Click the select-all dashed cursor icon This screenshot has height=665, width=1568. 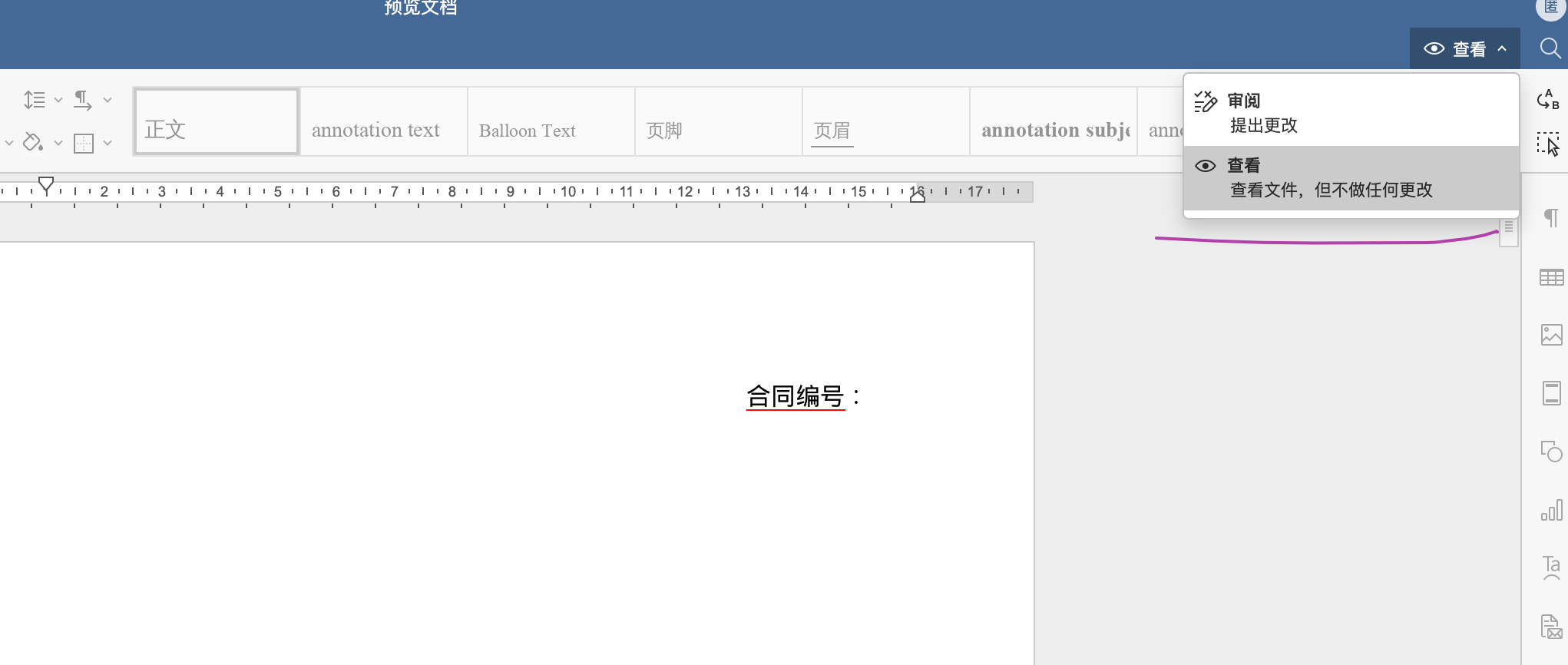pyautogui.click(x=1547, y=144)
